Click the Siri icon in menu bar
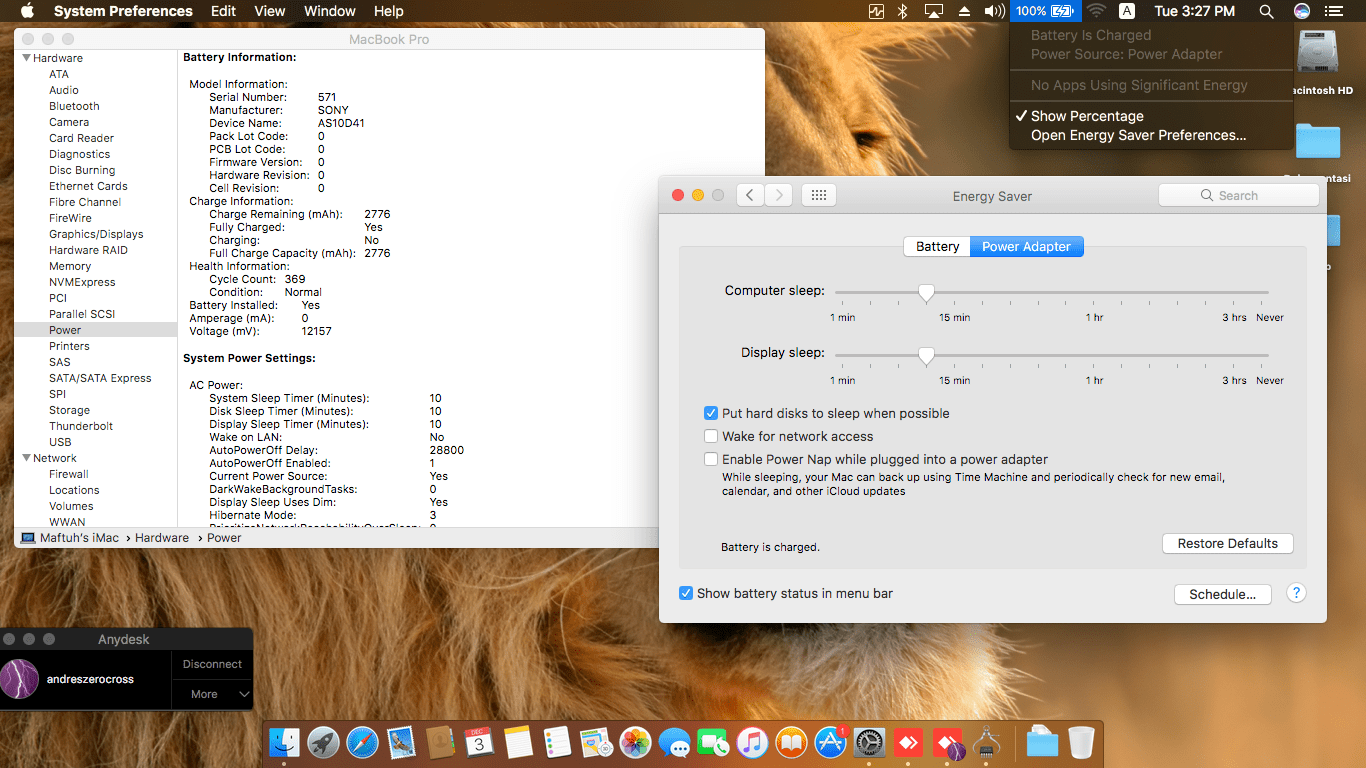Image resolution: width=1366 pixels, height=768 pixels. 1301,11
